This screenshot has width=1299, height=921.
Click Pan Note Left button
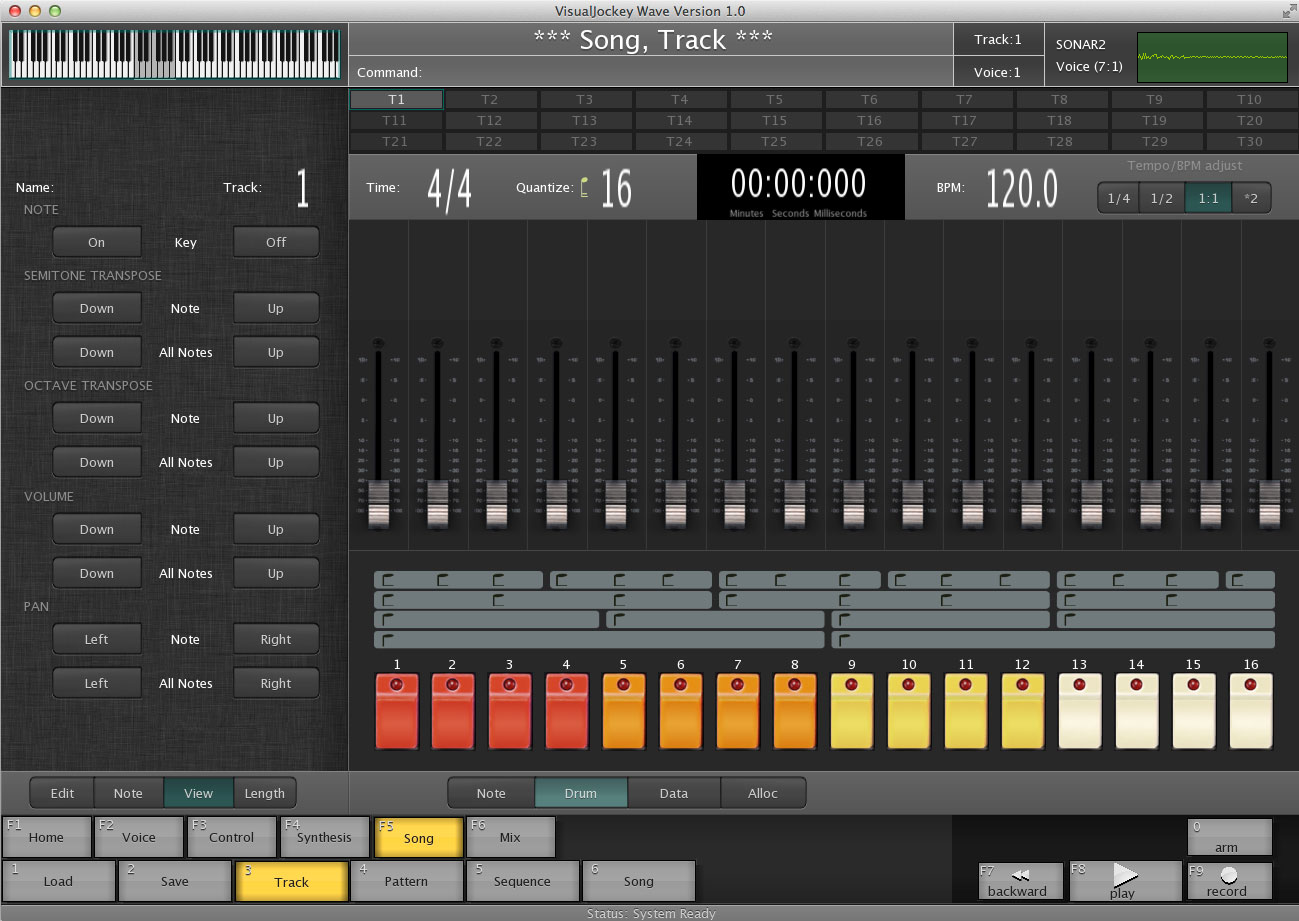click(x=97, y=639)
